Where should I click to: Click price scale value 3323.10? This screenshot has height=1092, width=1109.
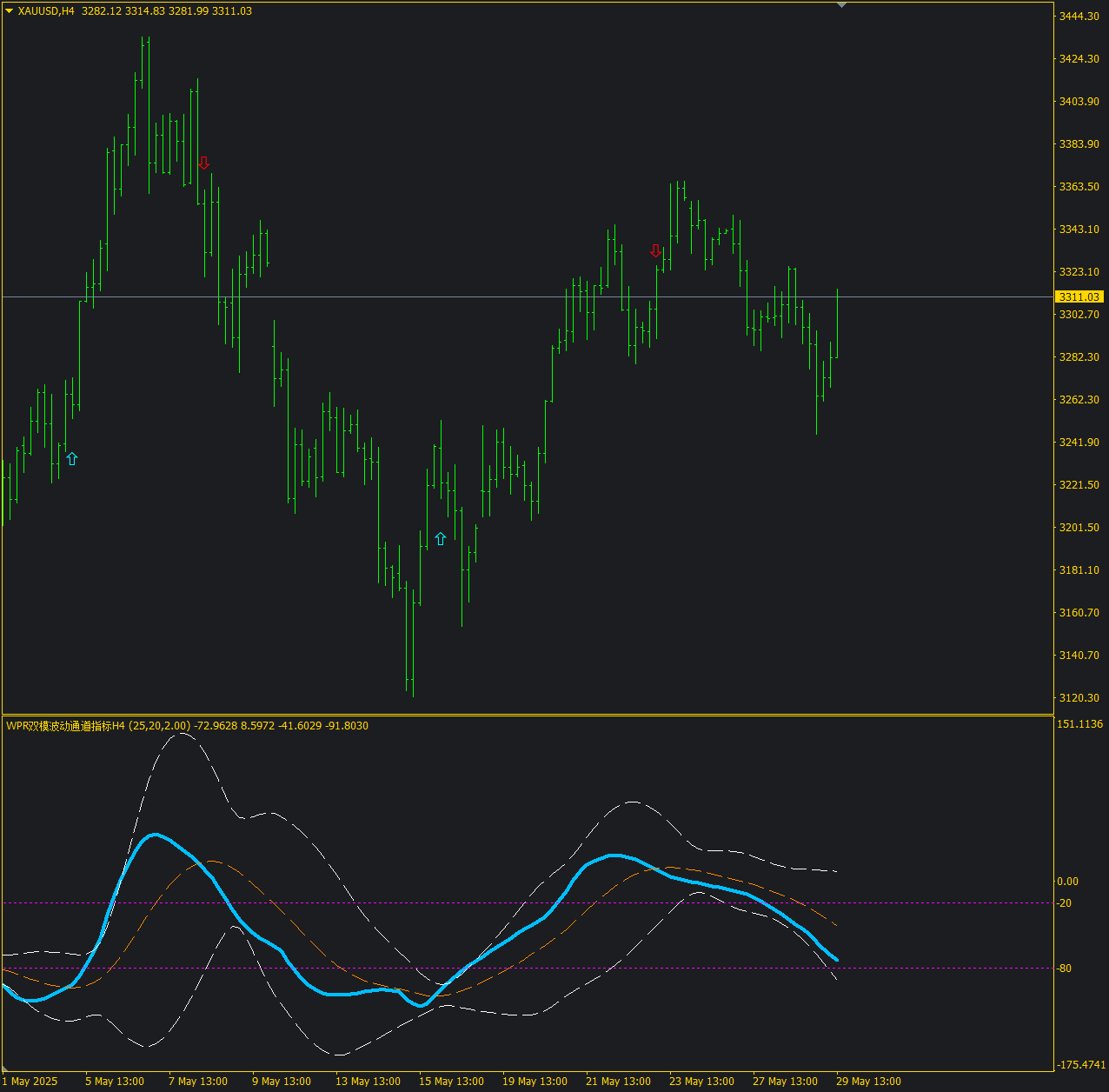1079,272
